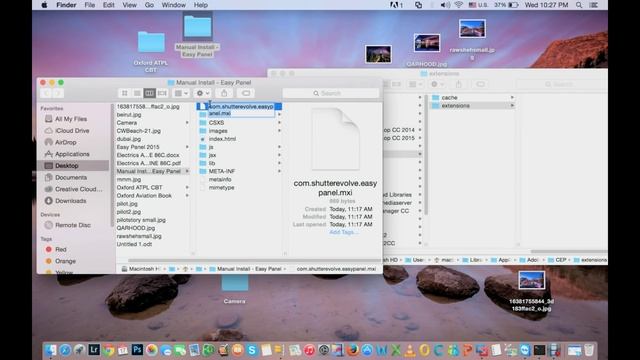This screenshot has width=640, height=360.
Task: Switch Finder to icon view
Action: click(125, 93)
